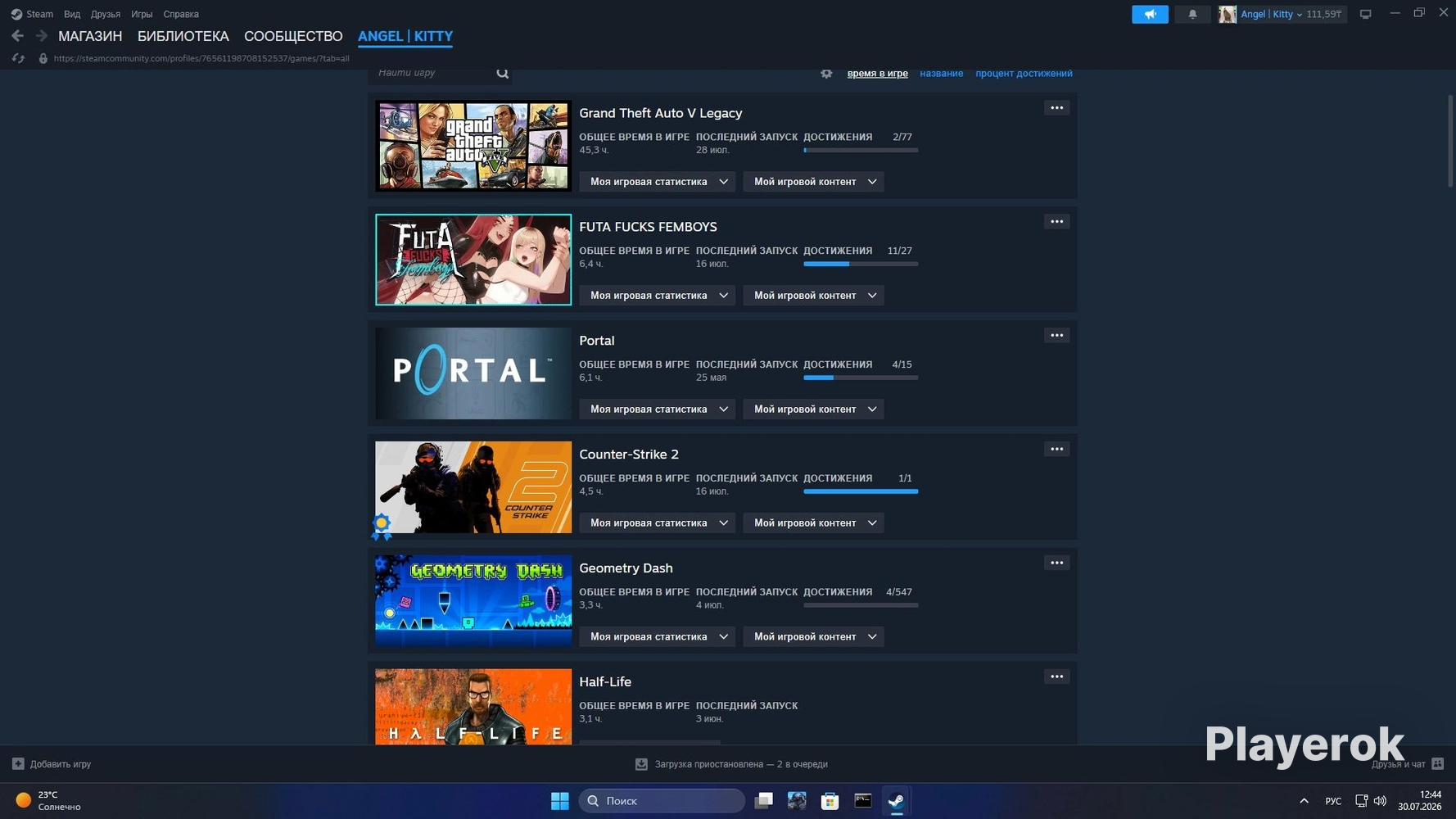Sort games by время в игре

pos(877,74)
